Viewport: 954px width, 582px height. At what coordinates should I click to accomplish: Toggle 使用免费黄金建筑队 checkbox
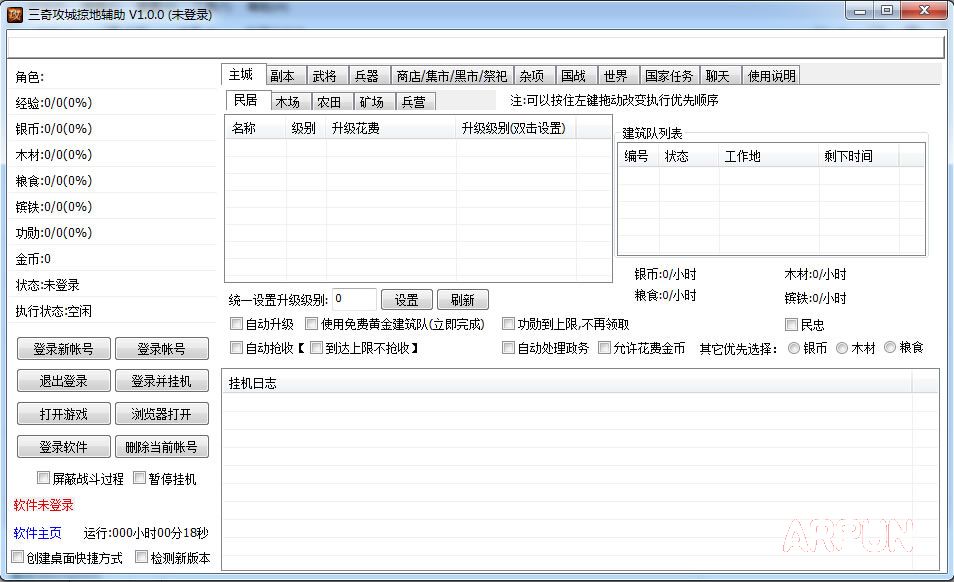click(x=312, y=324)
